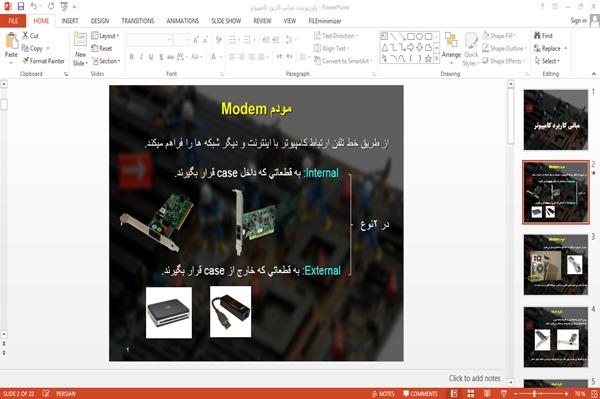Expand Shape Outline options
The width and height of the screenshot is (600, 399).
tap(504, 48)
